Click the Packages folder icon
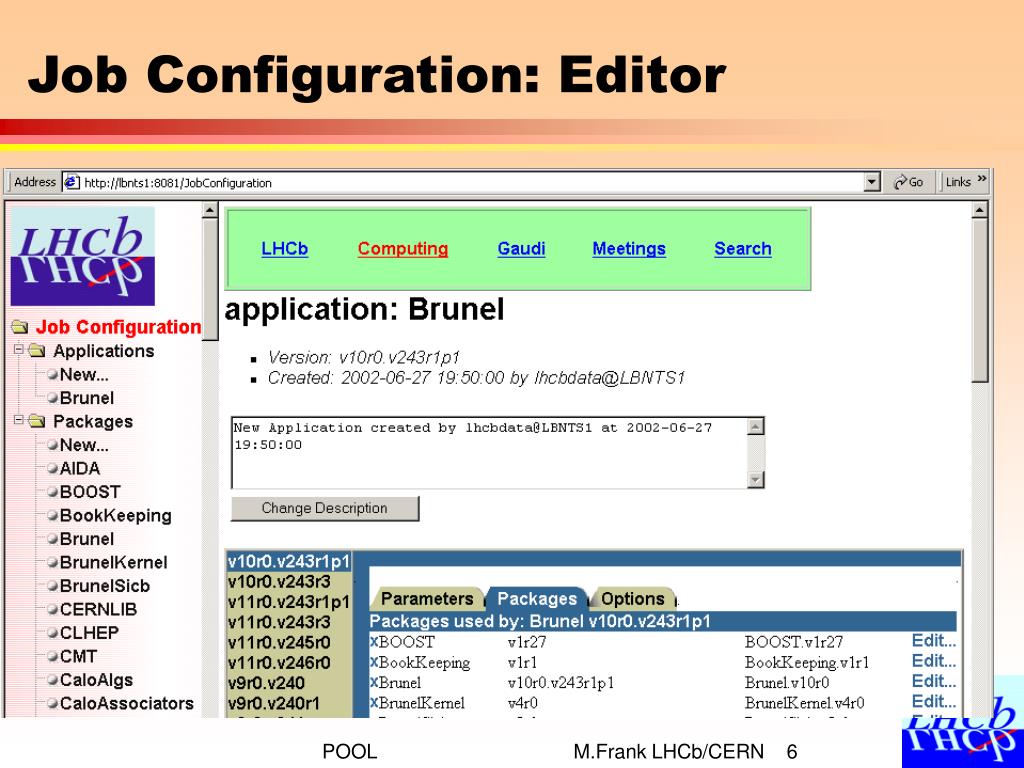Image resolution: width=1024 pixels, height=768 pixels. pos(37,421)
